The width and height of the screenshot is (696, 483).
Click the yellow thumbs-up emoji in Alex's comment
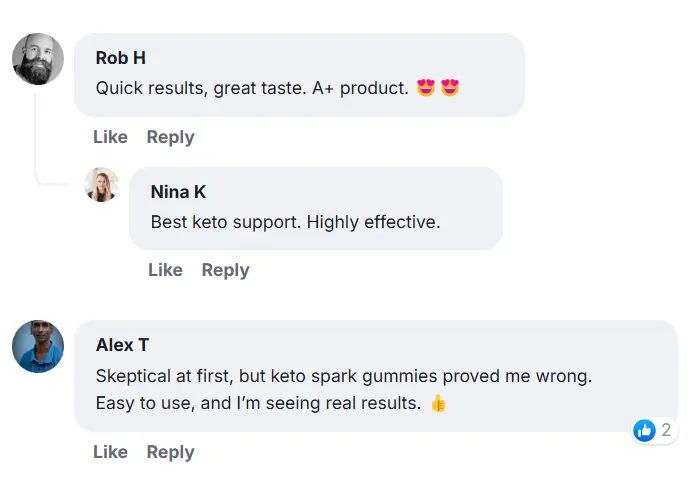437,404
